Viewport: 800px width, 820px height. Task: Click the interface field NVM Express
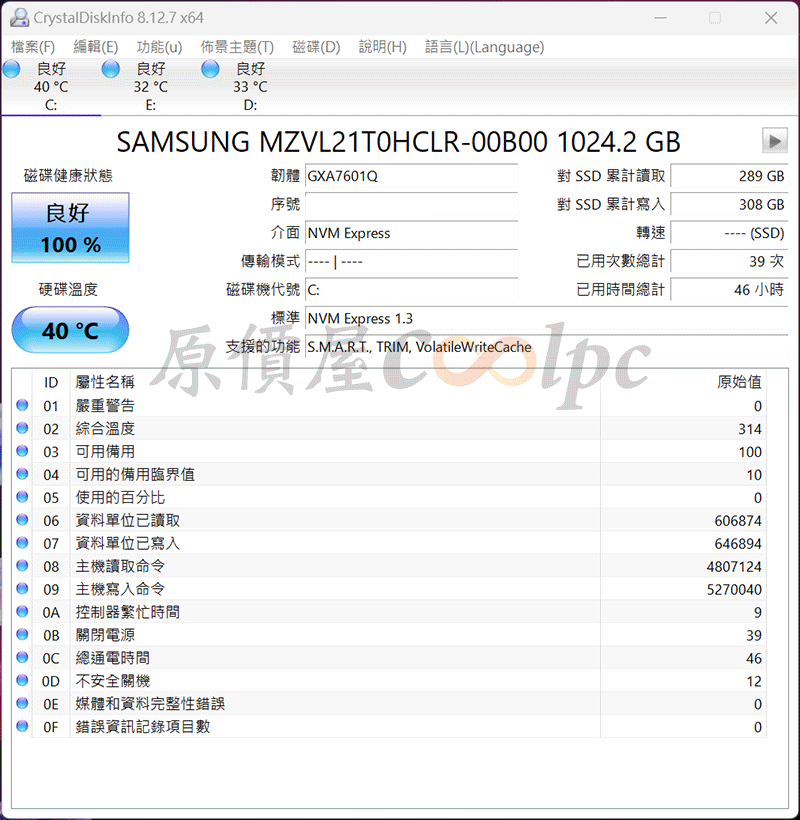pyautogui.click(x=412, y=233)
